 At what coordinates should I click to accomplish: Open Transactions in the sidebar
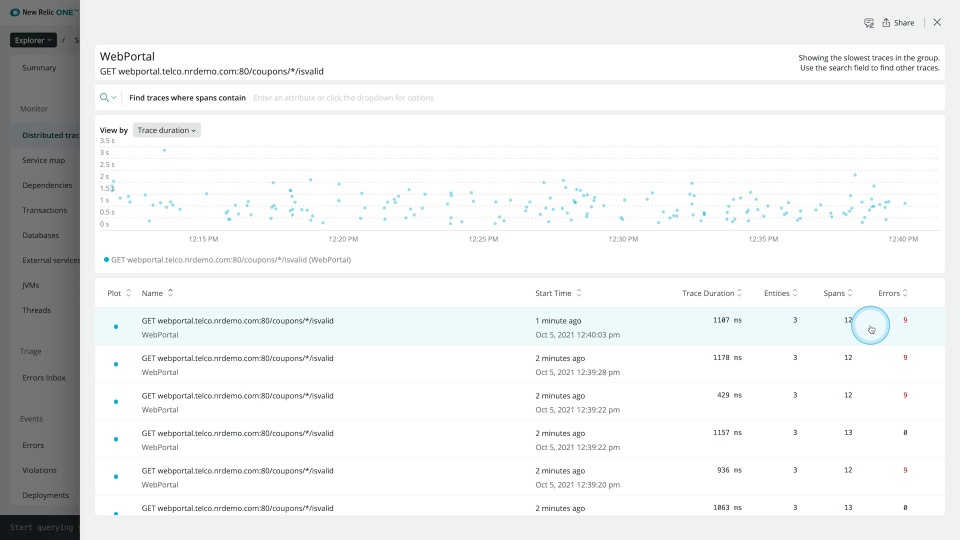[45, 211]
